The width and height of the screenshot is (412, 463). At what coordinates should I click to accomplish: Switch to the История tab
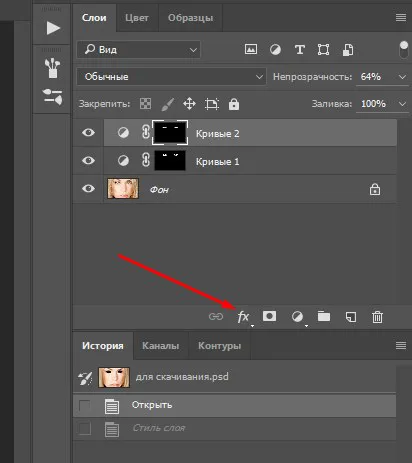point(103,346)
